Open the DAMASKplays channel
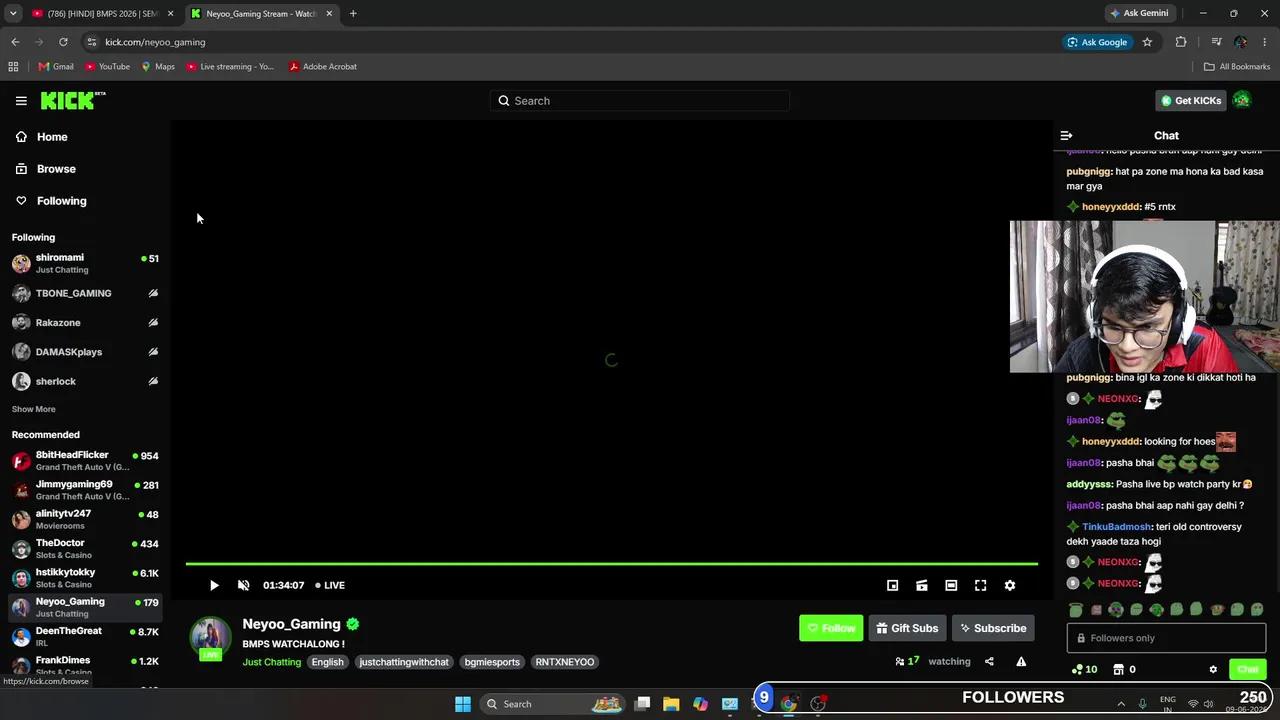The width and height of the screenshot is (1280, 720). click(x=85, y=352)
